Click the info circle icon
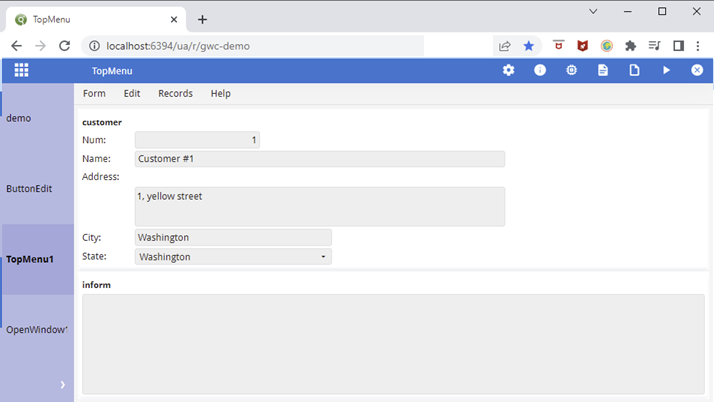The height and width of the screenshot is (402, 714). [540, 70]
